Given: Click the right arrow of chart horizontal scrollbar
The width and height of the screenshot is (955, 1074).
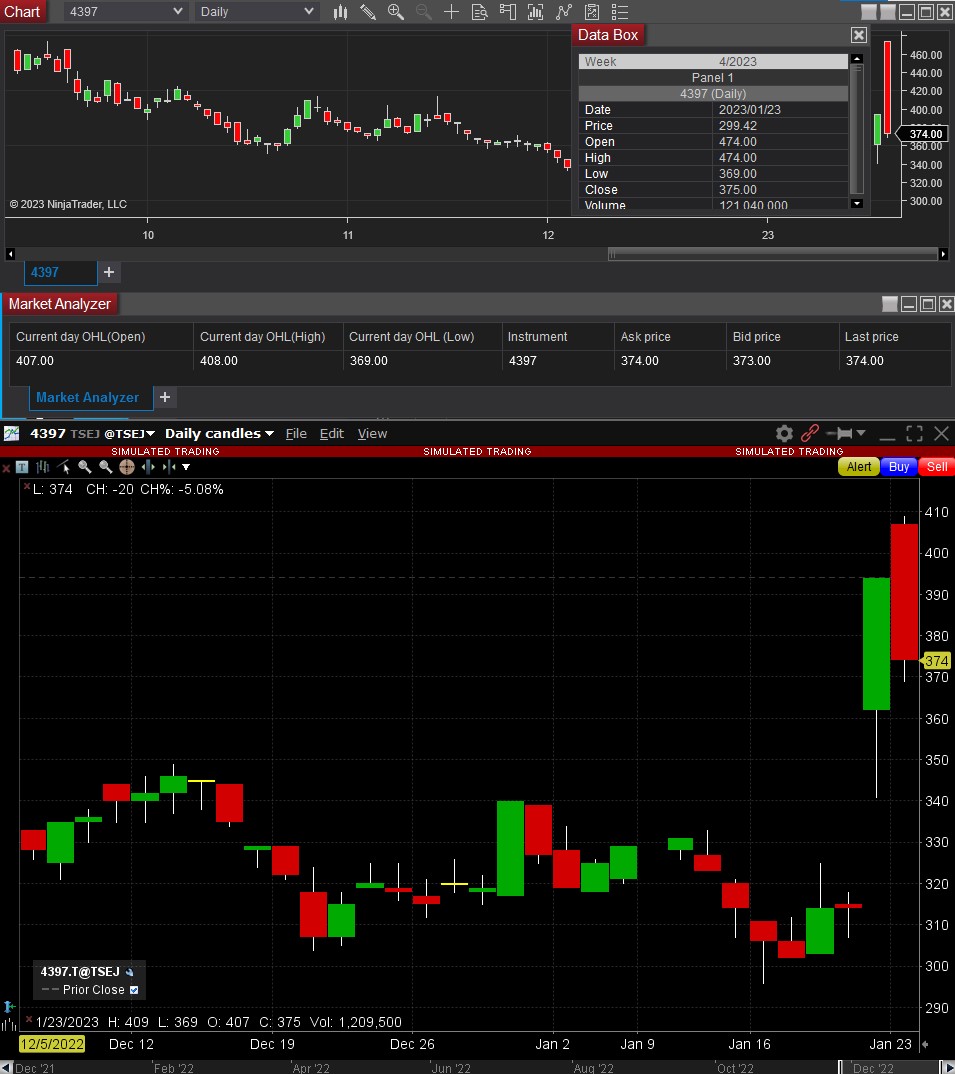Looking at the screenshot, I should tap(943, 254).
